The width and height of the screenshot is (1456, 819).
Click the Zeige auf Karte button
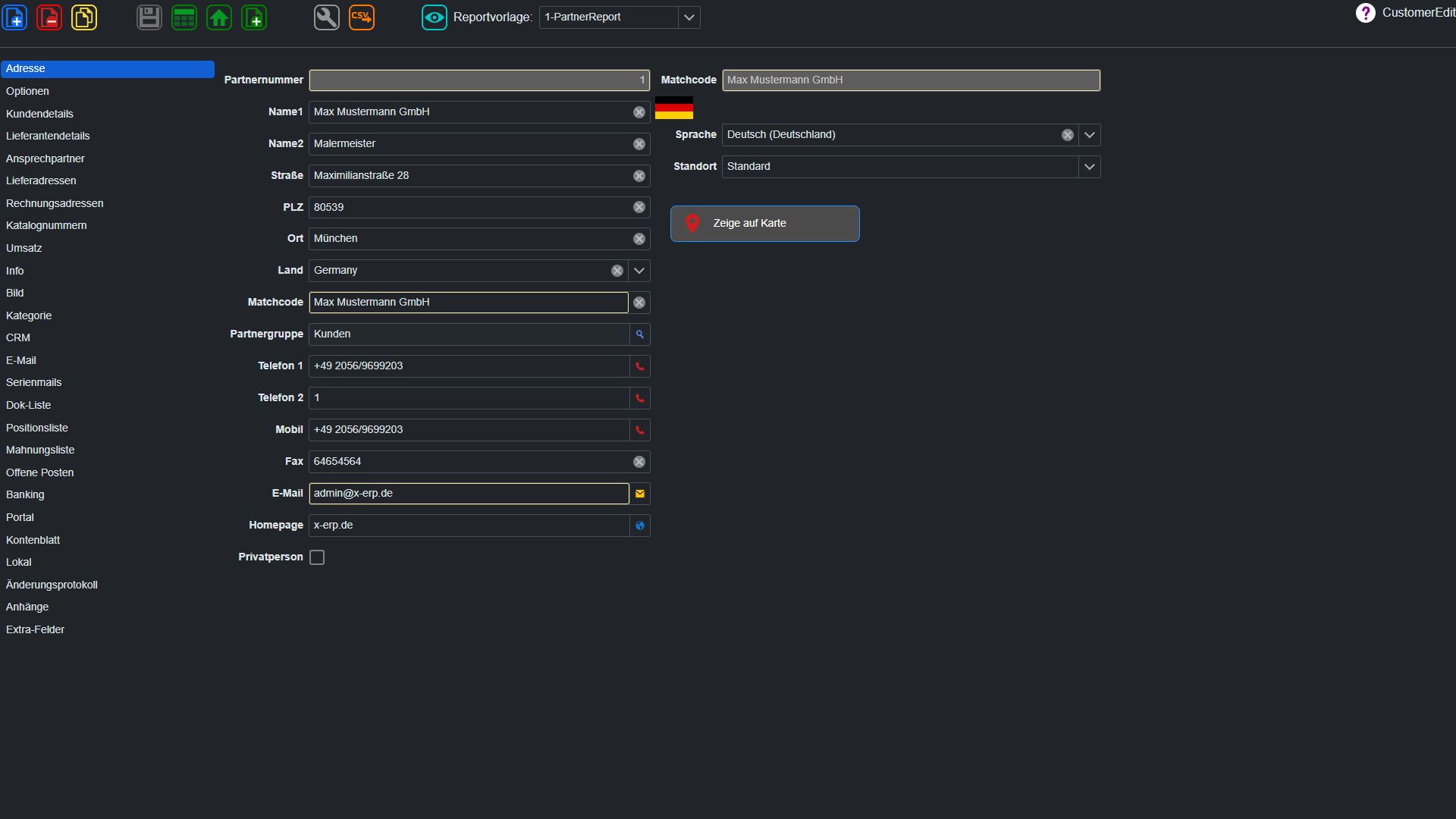click(x=764, y=224)
